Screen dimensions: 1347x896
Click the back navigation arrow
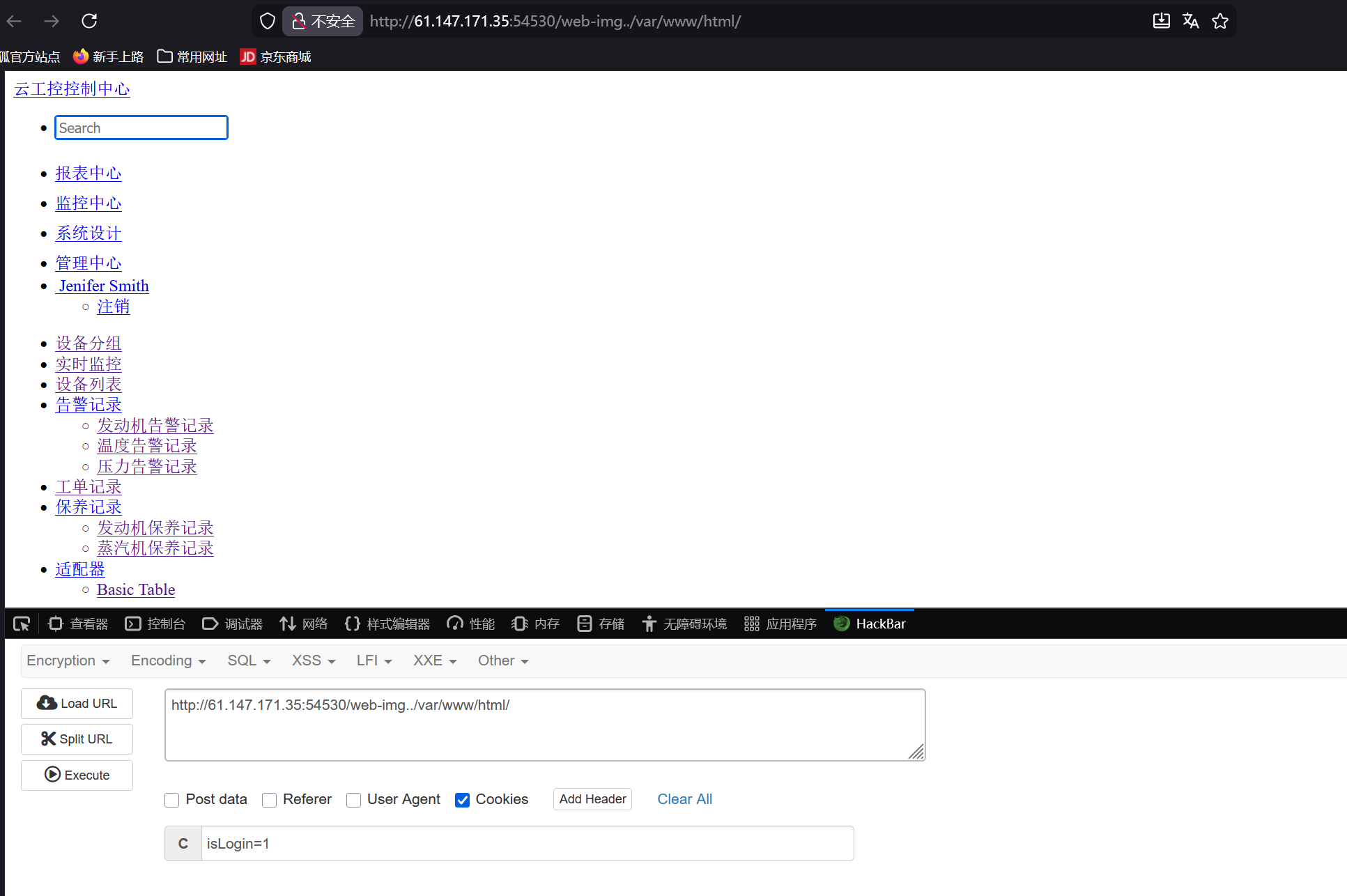(x=15, y=21)
